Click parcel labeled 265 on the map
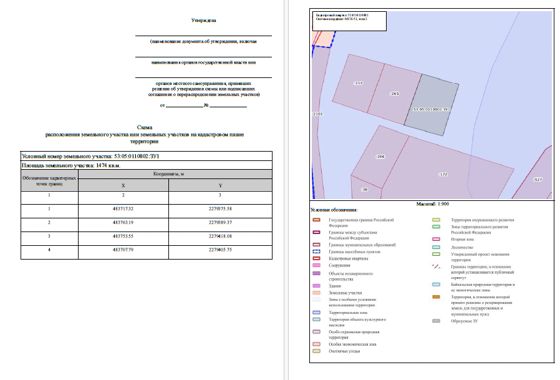This screenshot has height=380, width=560. [x=395, y=94]
